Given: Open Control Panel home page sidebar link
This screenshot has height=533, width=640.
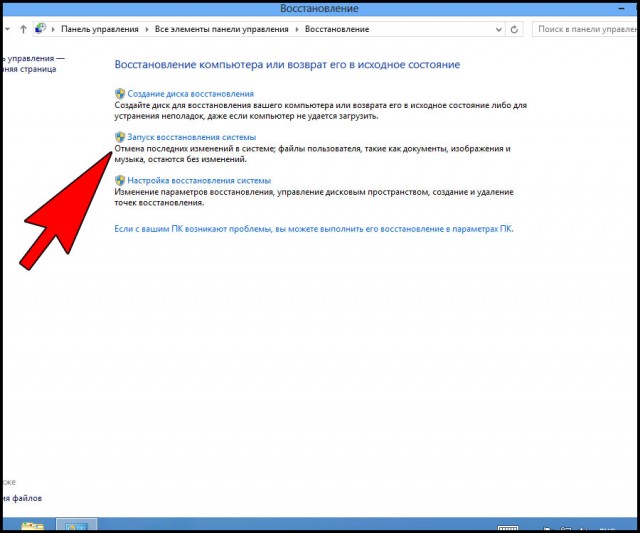Looking at the screenshot, I should click(32, 64).
